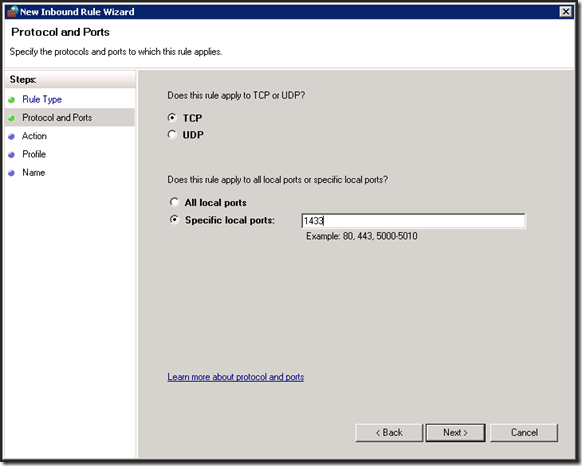The width and height of the screenshot is (582, 466).
Task: Select the Name step in sidebar
Action: pos(33,173)
